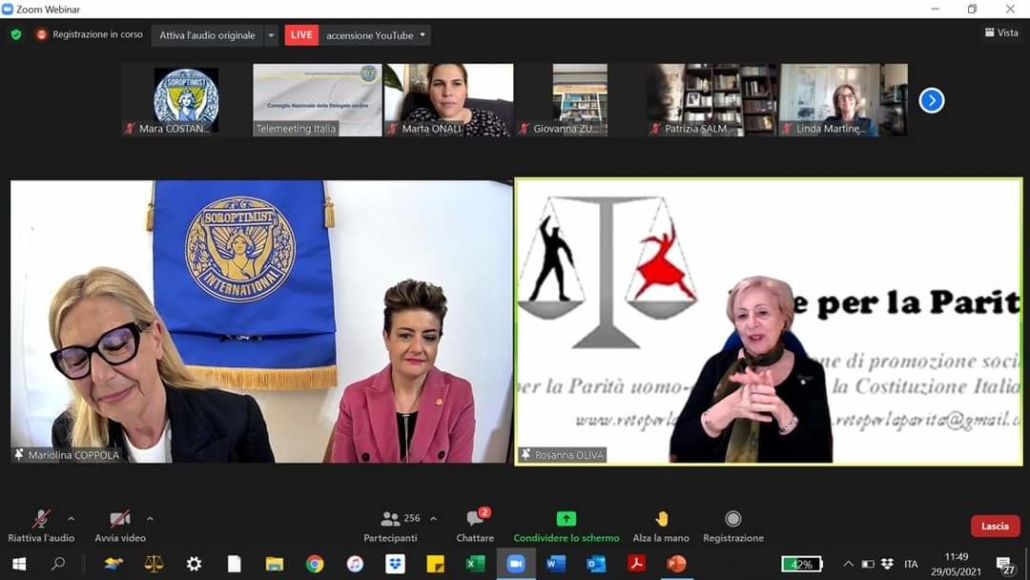Toggle camera with Avvia video
The height and width of the screenshot is (580, 1030).
(120, 526)
